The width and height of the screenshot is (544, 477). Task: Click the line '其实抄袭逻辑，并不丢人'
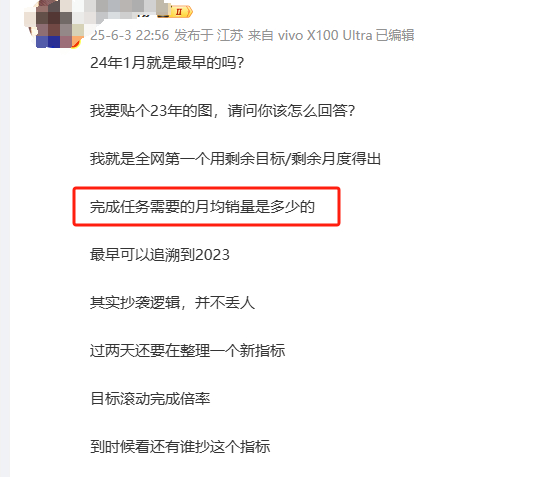pos(172,303)
